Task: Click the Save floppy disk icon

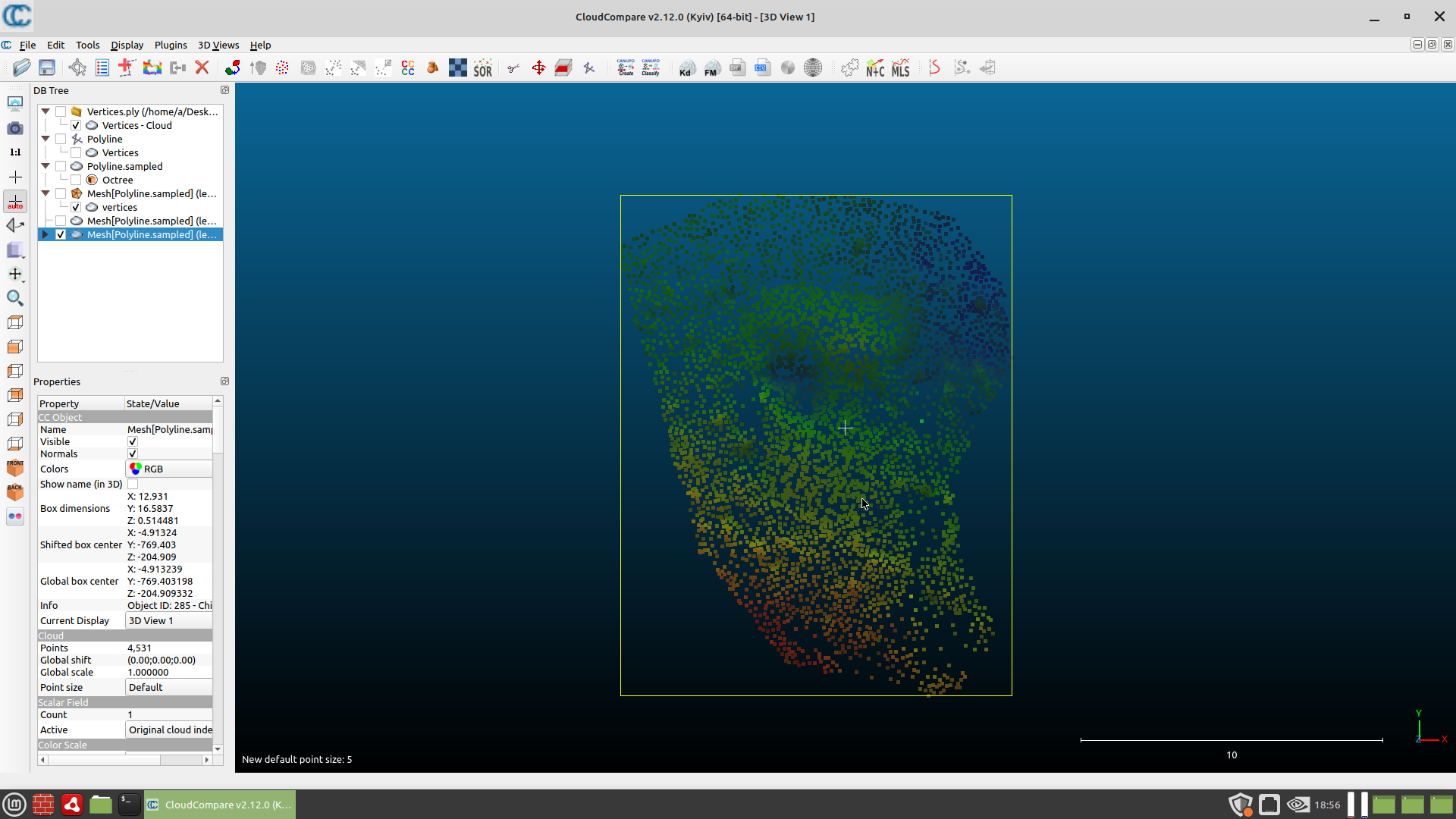Action: pyautogui.click(x=47, y=68)
